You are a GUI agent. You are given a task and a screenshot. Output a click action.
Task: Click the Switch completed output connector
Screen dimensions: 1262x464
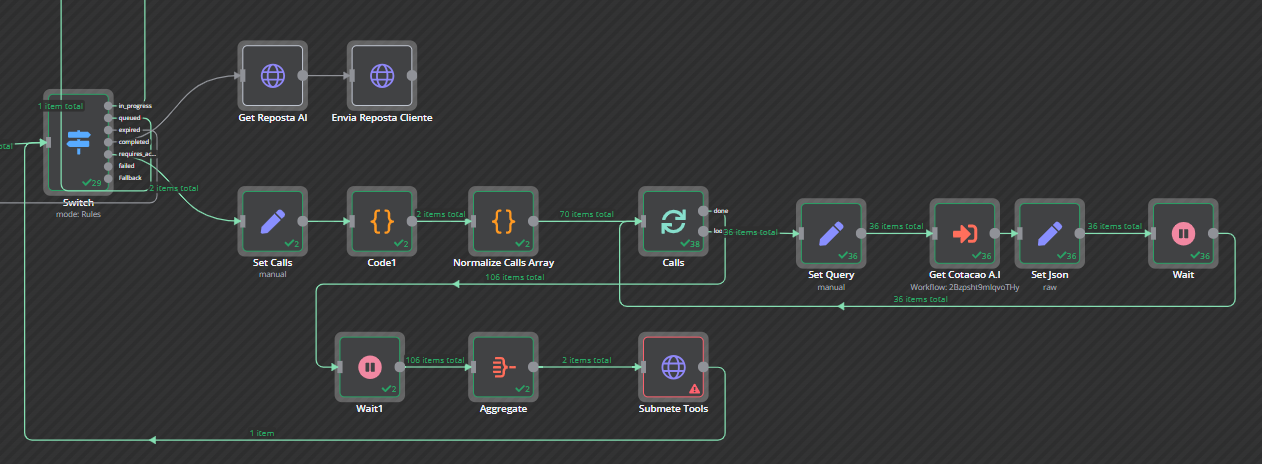[x=109, y=142]
